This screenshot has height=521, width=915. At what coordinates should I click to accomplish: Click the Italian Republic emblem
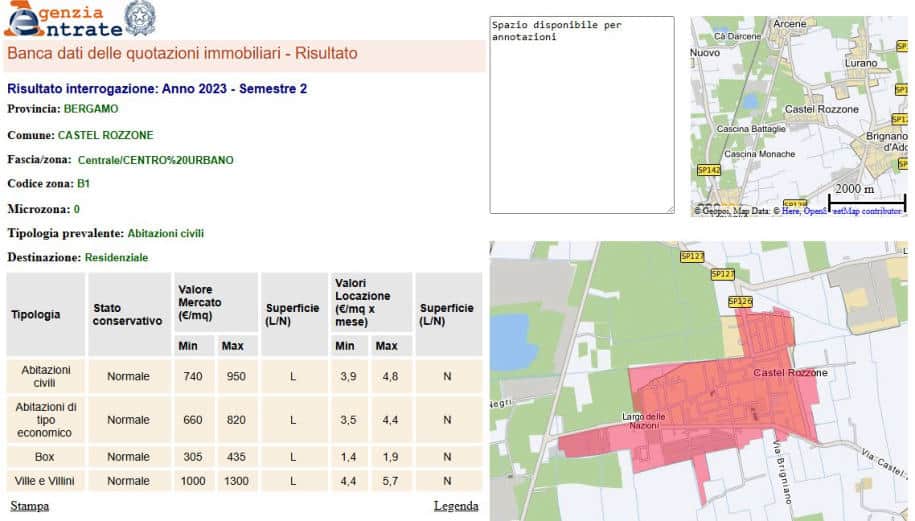pos(139,19)
